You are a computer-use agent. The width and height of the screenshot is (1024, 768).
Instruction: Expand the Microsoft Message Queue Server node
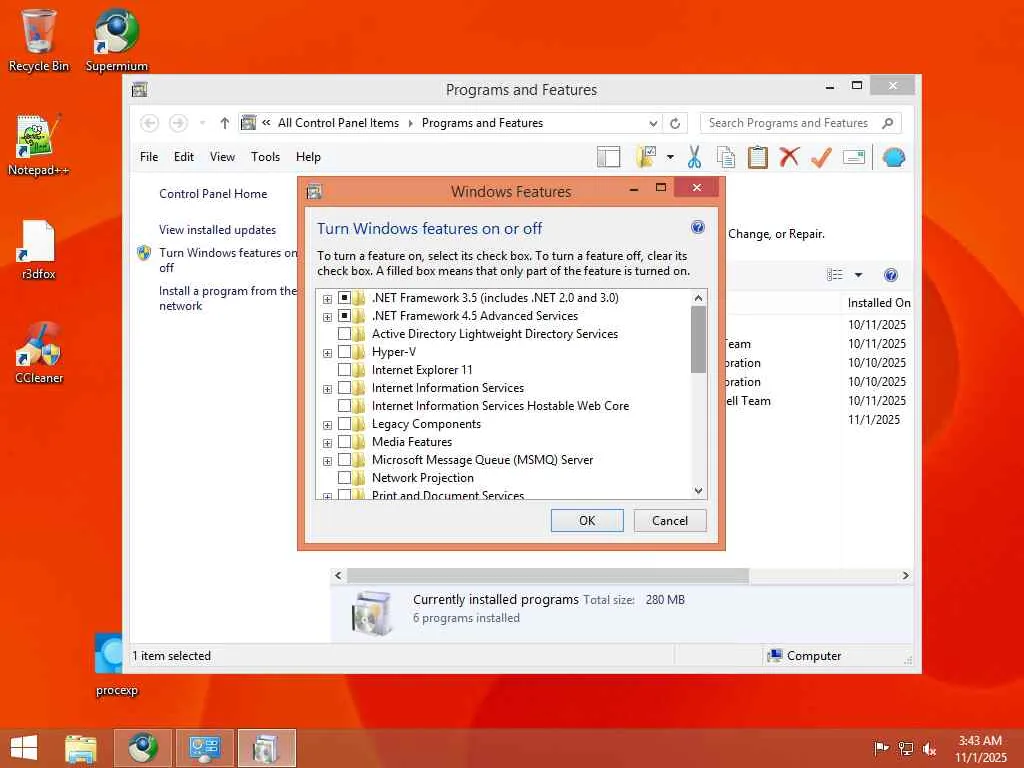[x=327, y=461]
